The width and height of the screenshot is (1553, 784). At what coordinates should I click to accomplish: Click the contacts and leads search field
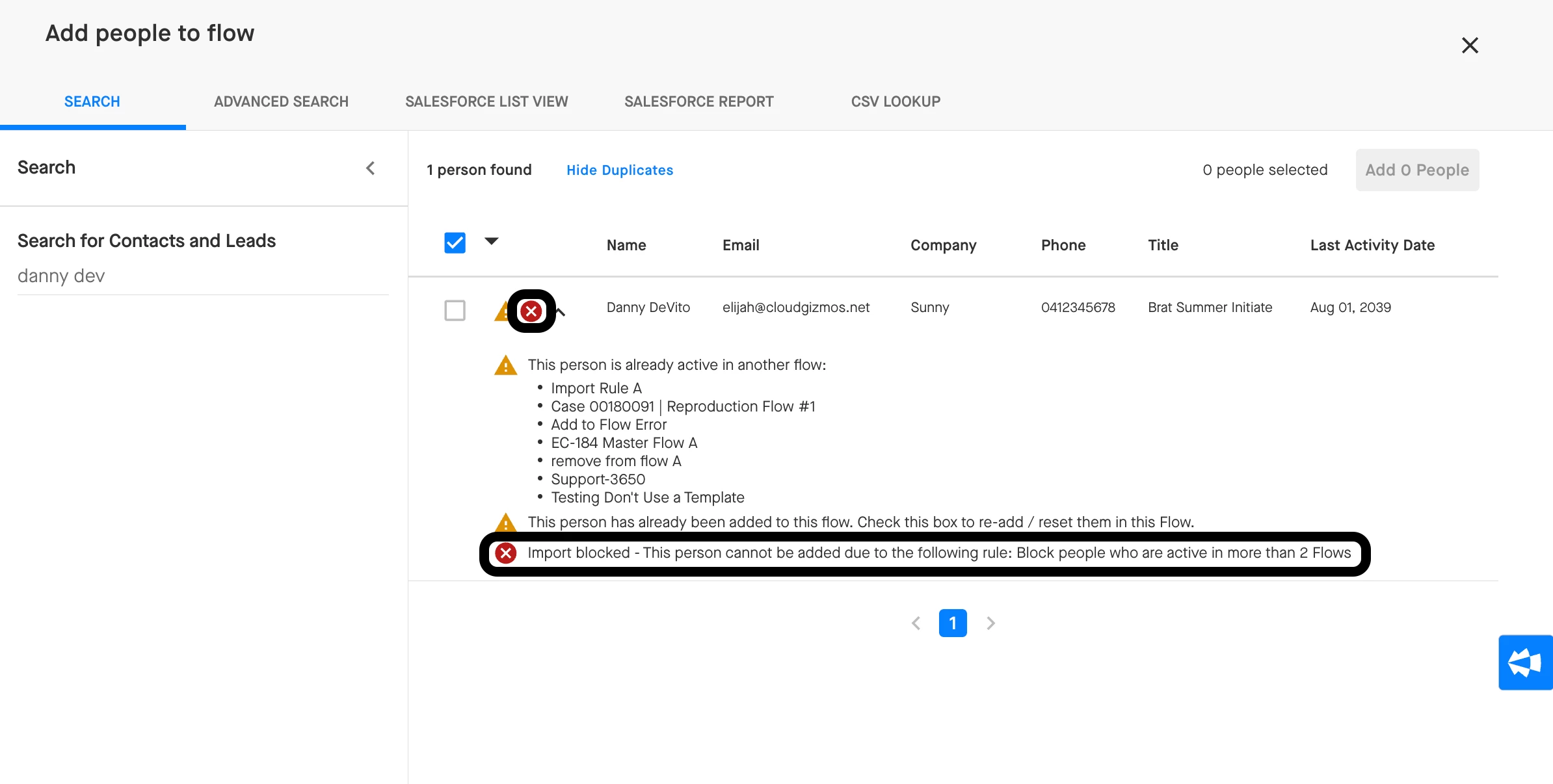[202, 276]
